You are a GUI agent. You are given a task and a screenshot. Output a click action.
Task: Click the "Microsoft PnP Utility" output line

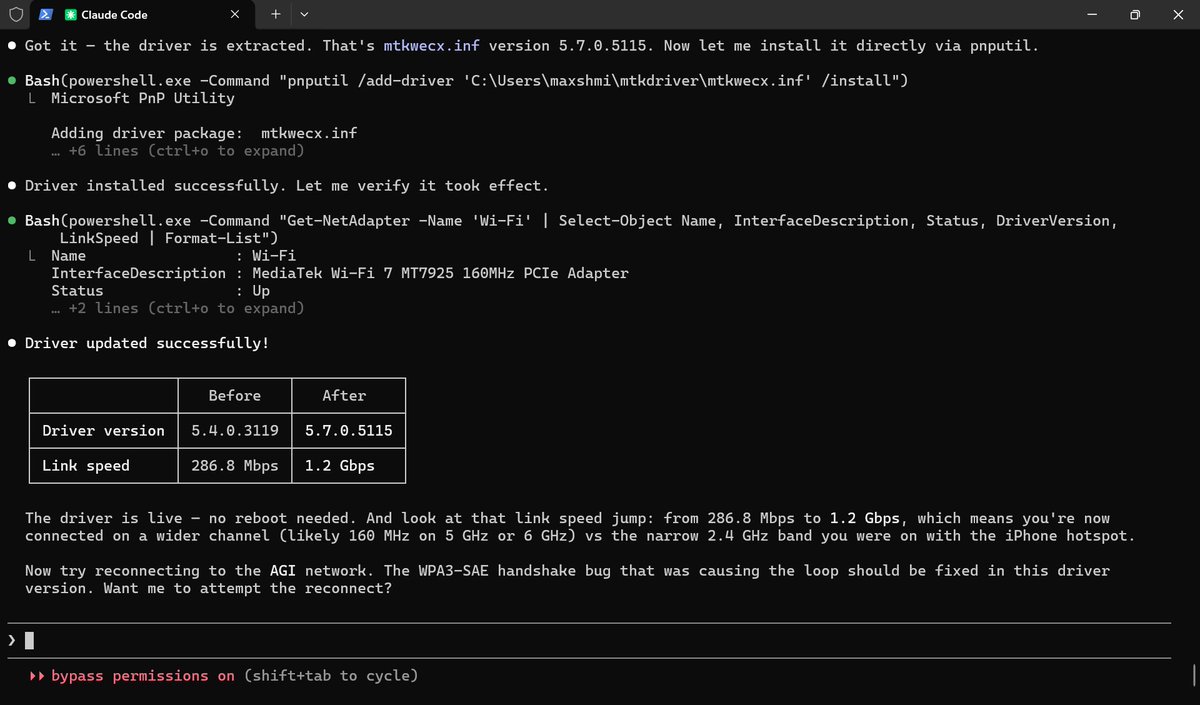143,98
